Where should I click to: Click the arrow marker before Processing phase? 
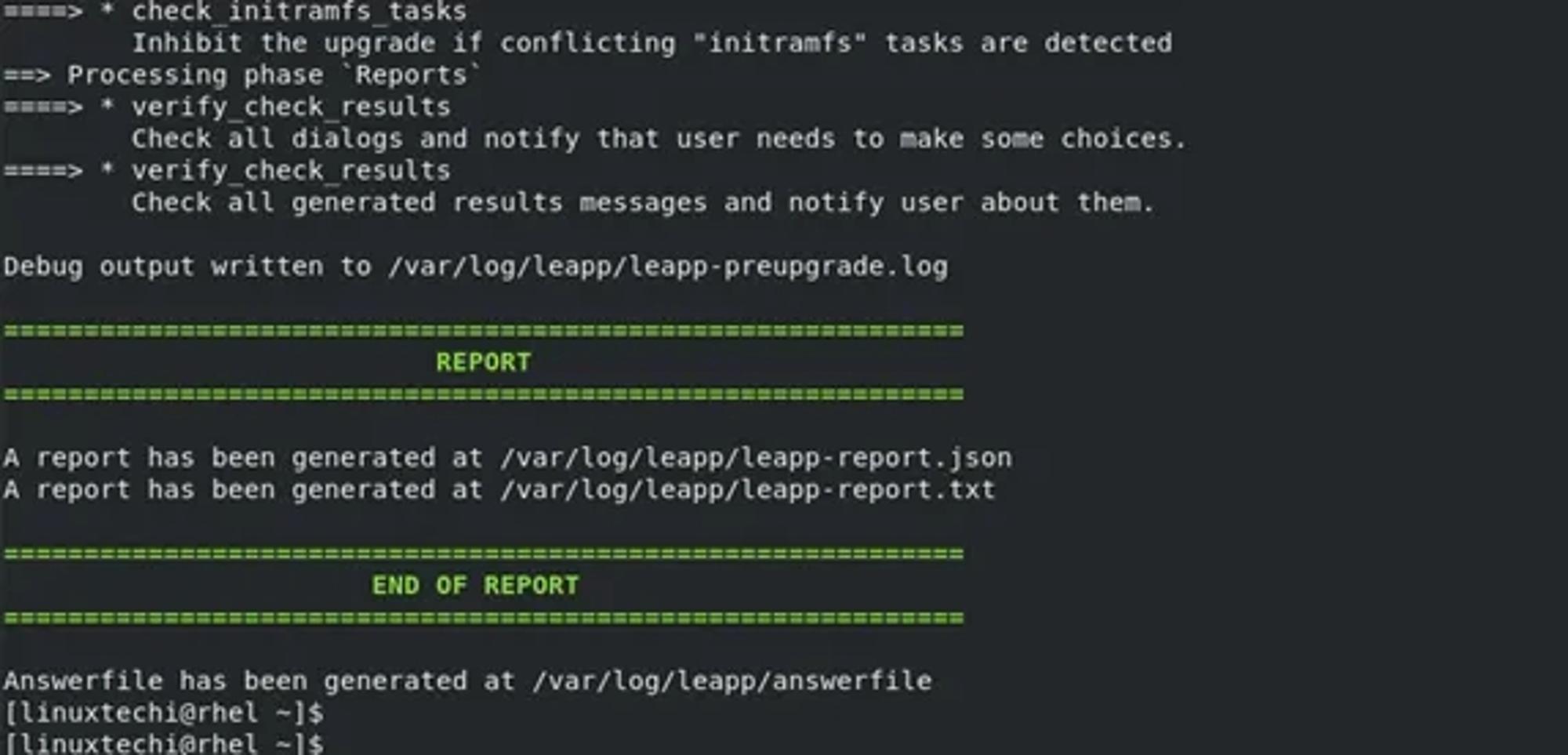(x=27, y=76)
